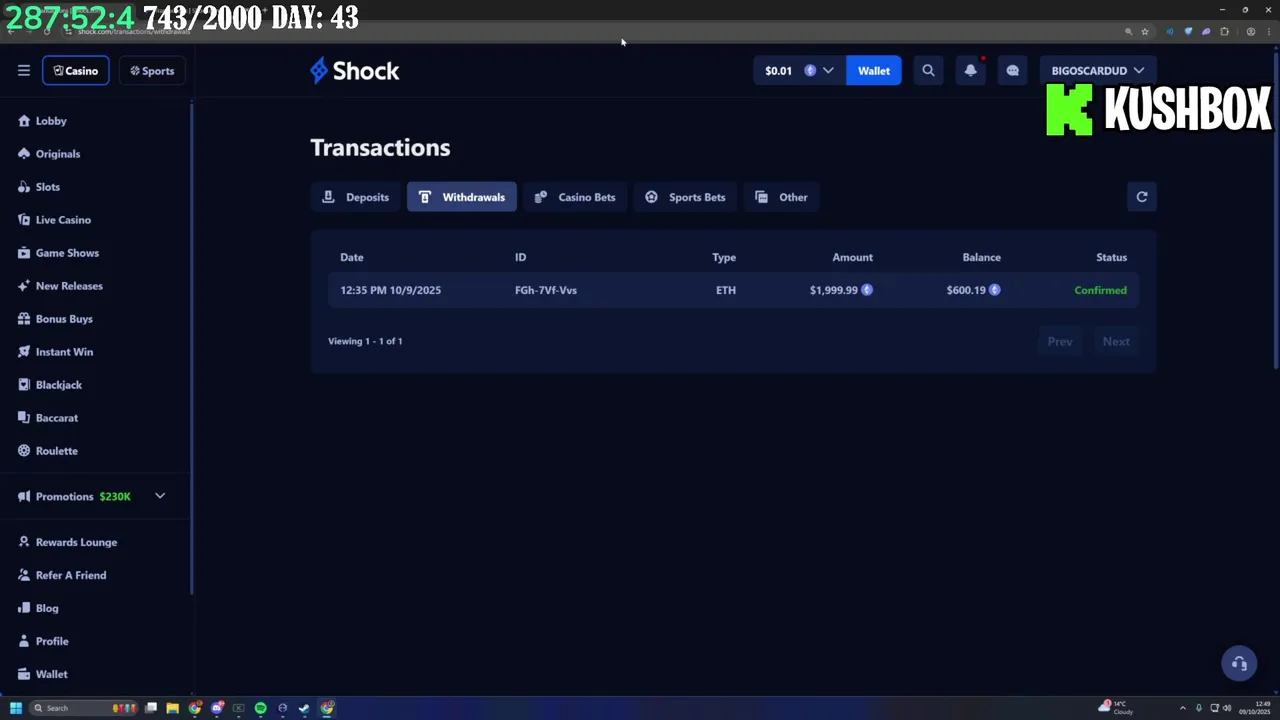Viewport: 1280px width, 720px height.
Task: Click the browser zoom magnifier icon
Action: coord(1128,31)
